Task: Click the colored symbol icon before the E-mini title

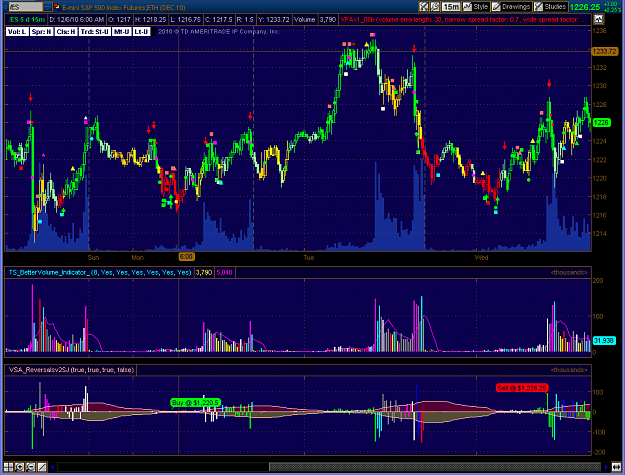Action: click(57, 7)
